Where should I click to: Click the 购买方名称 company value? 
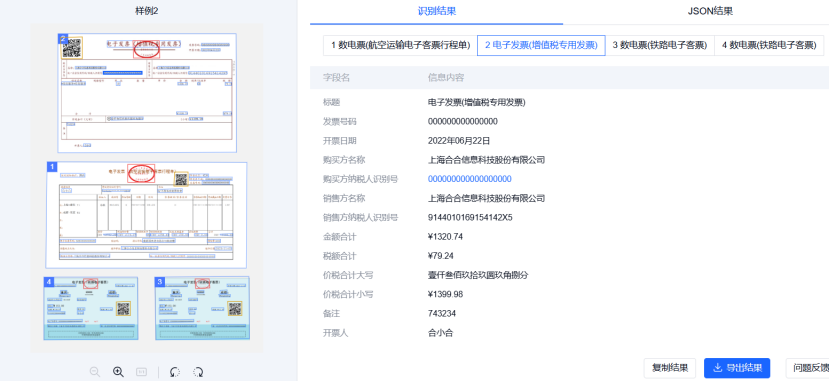[x=486, y=160]
